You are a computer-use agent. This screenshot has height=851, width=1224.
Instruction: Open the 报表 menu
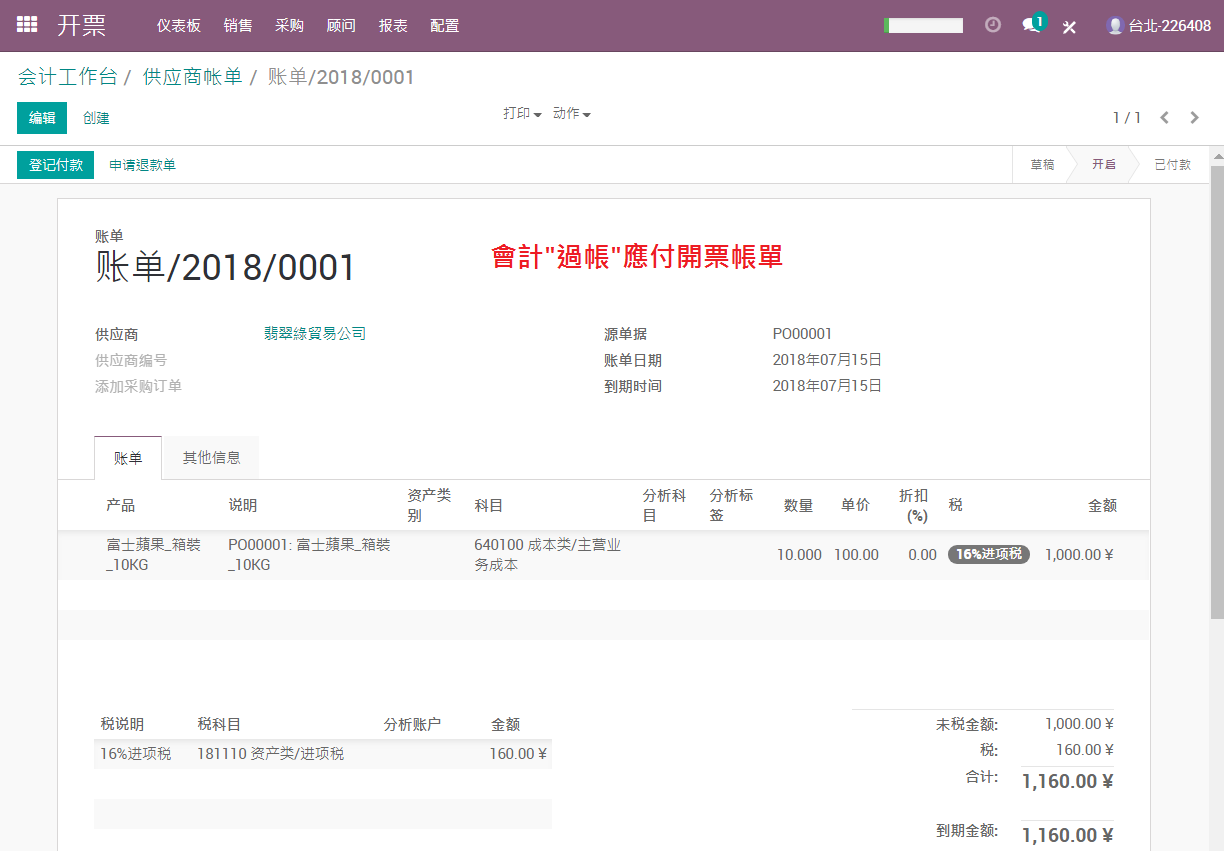click(x=393, y=26)
